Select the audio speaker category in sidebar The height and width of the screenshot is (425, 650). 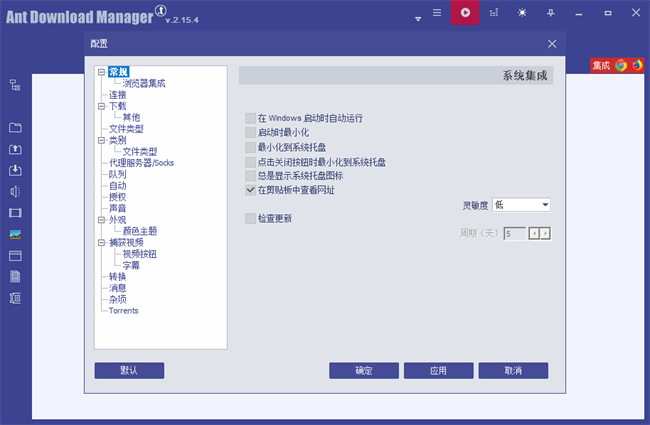(15, 191)
